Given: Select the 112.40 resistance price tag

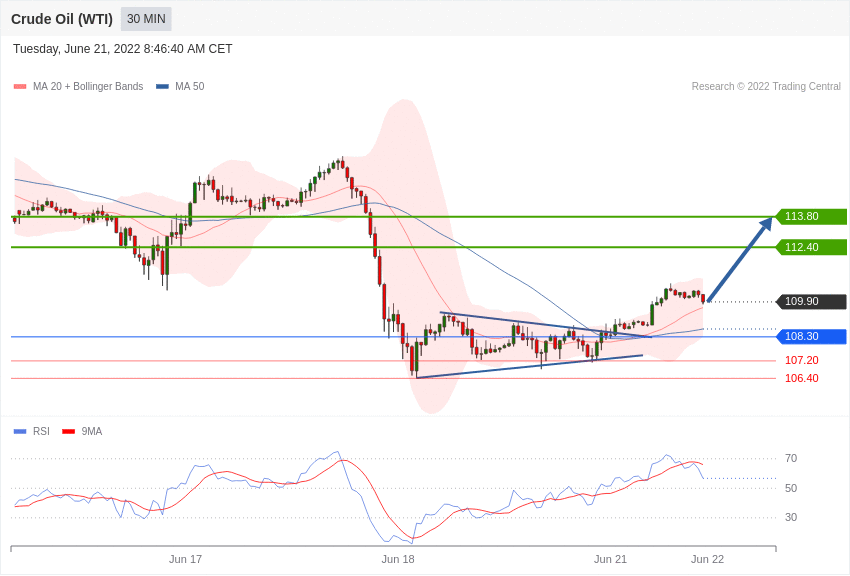Looking at the screenshot, I should 811,247.
